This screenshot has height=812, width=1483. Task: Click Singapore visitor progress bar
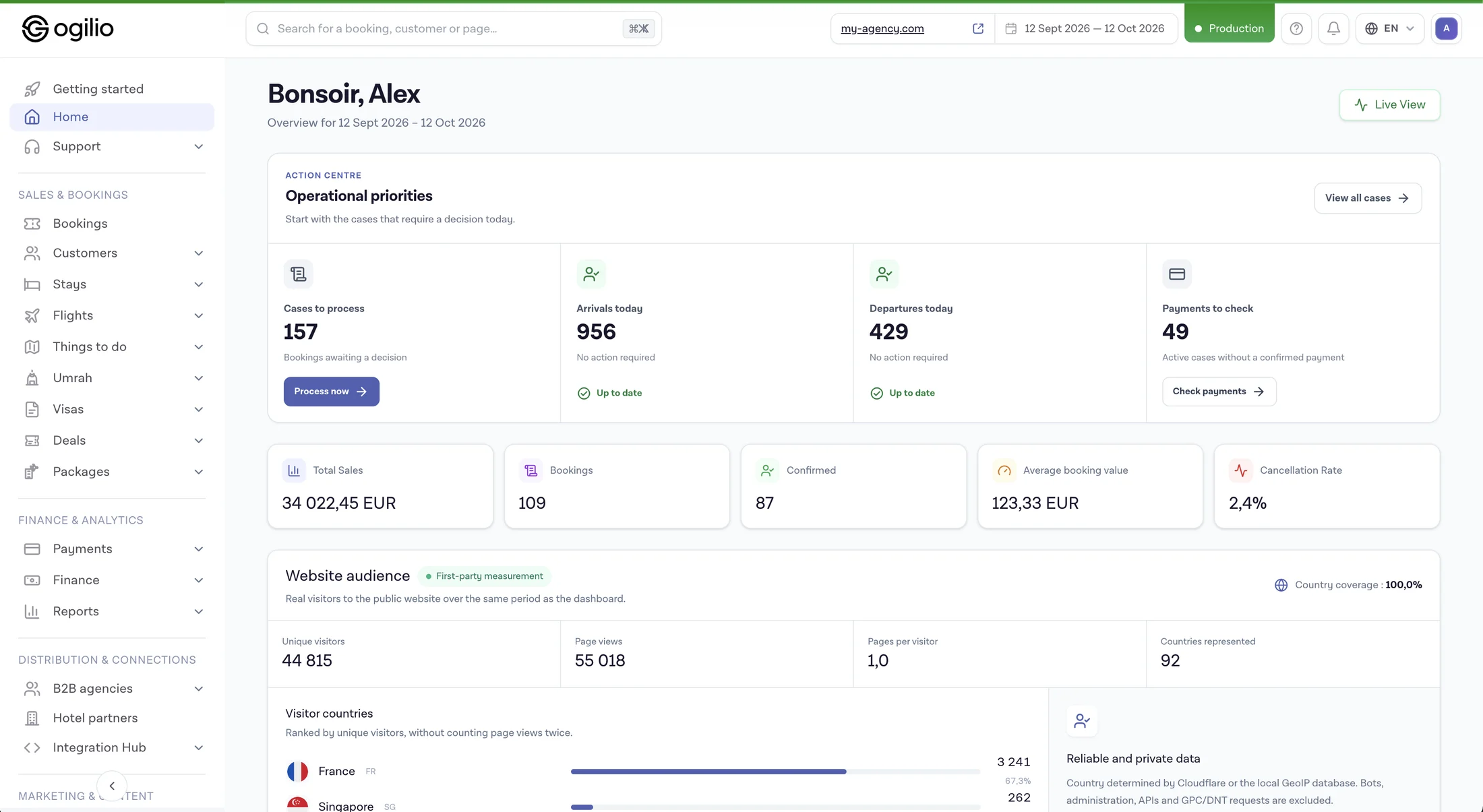pos(775,807)
